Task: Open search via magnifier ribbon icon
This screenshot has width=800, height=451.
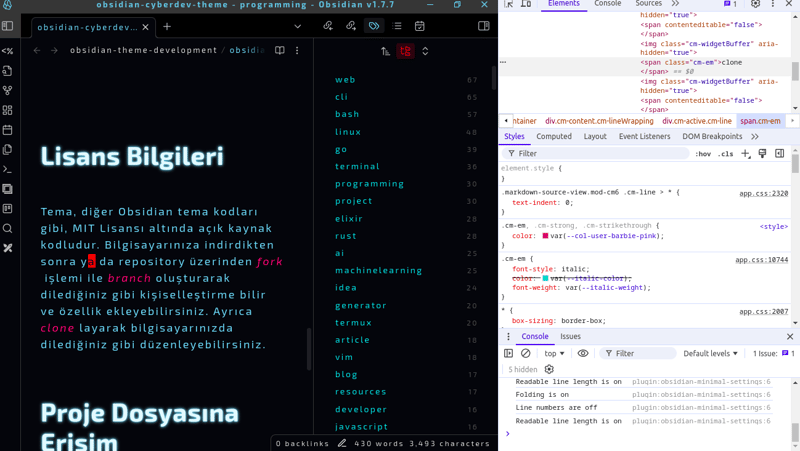Action: (8, 229)
